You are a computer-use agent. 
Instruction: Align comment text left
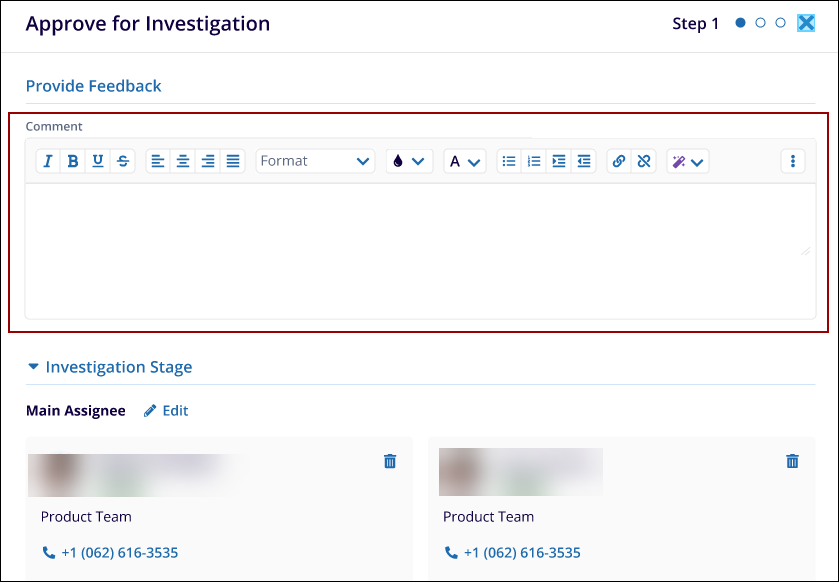tap(158, 161)
